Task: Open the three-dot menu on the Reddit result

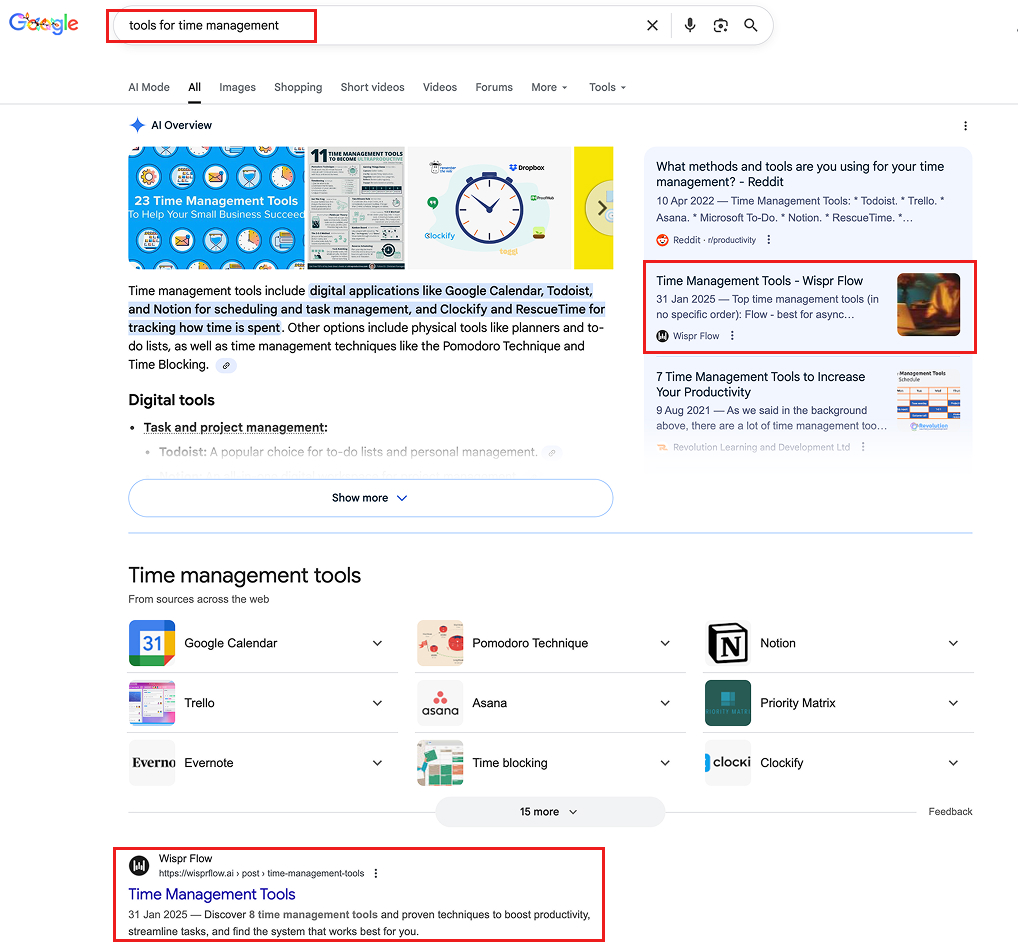Action: tap(768, 239)
